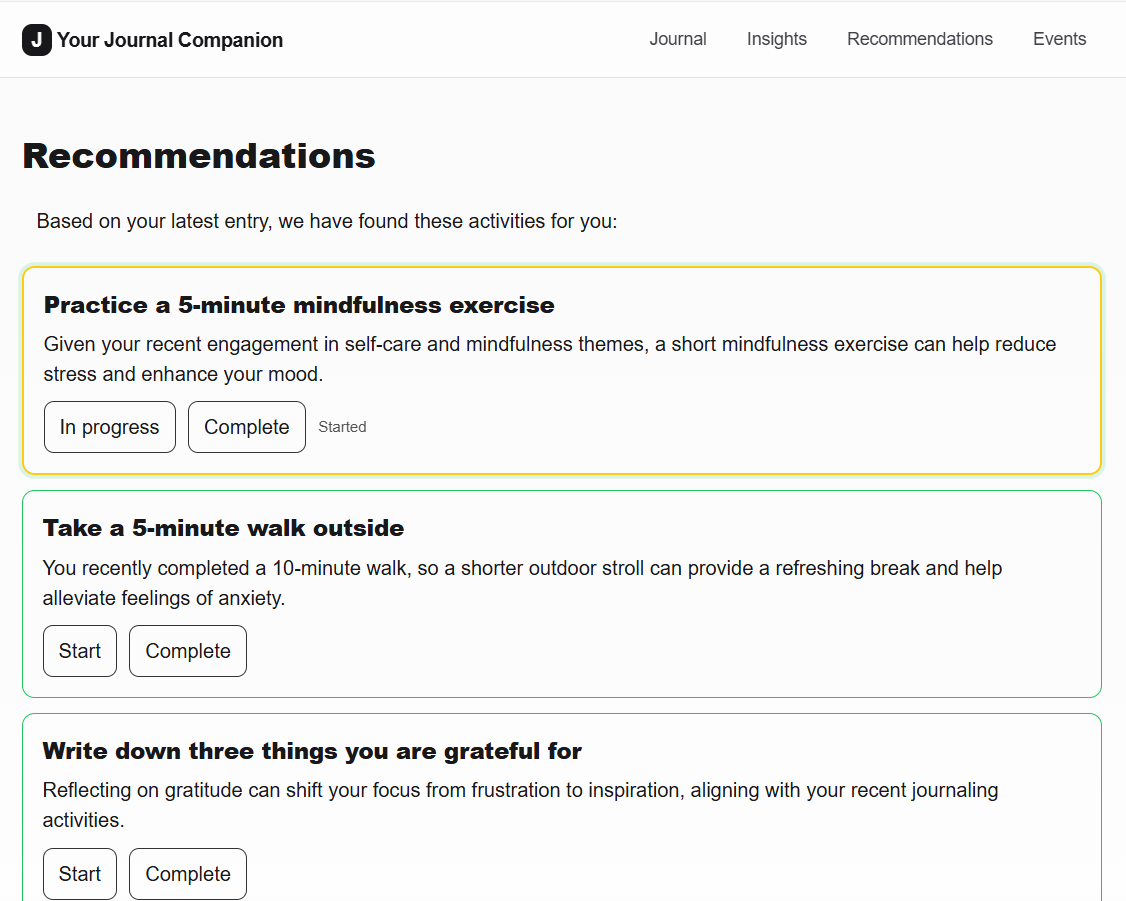Complete the gratitude writing activity
The width and height of the screenshot is (1126, 901).
click(x=188, y=874)
